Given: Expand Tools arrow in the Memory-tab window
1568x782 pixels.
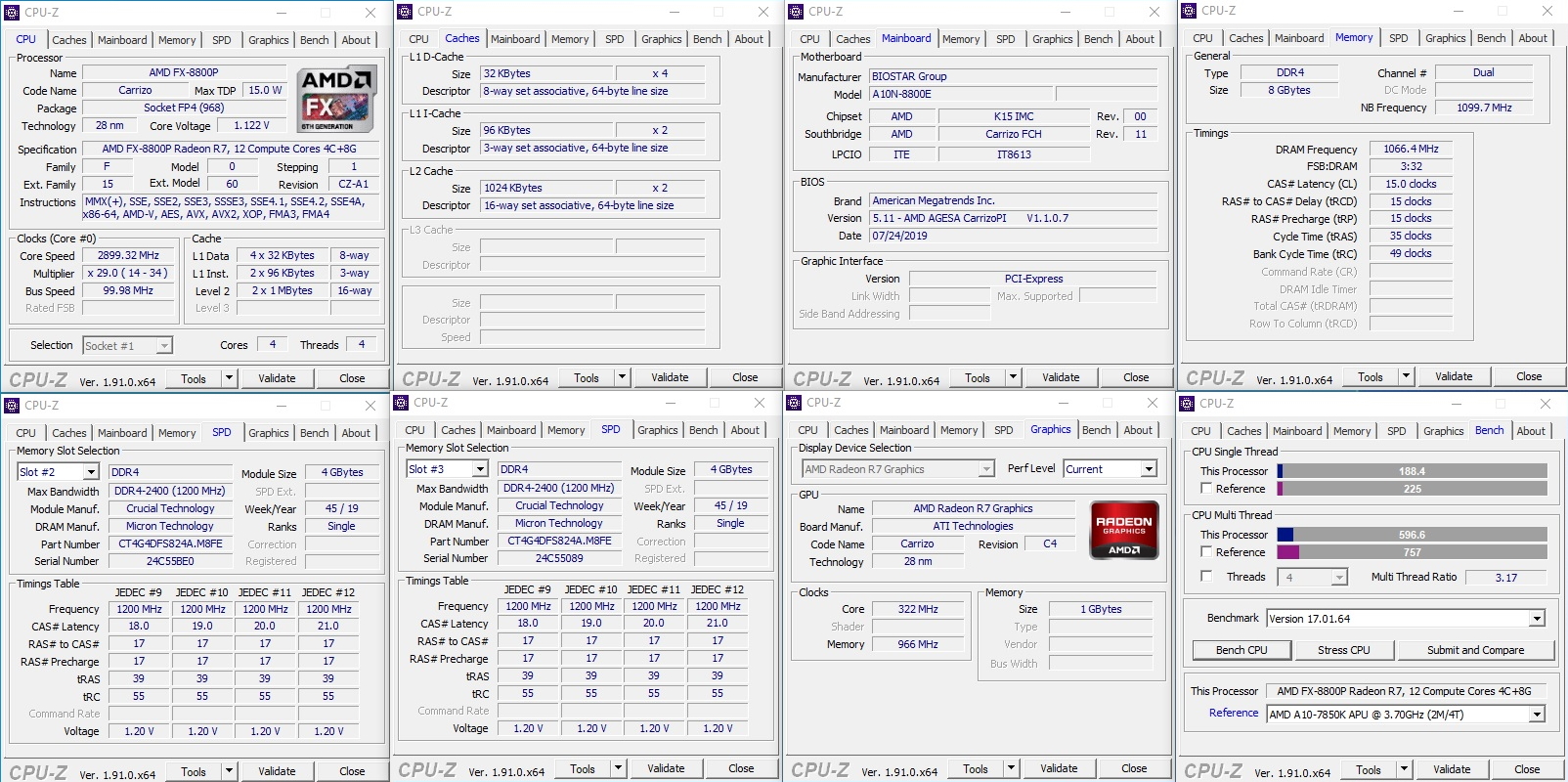Looking at the screenshot, I should [x=1407, y=376].
